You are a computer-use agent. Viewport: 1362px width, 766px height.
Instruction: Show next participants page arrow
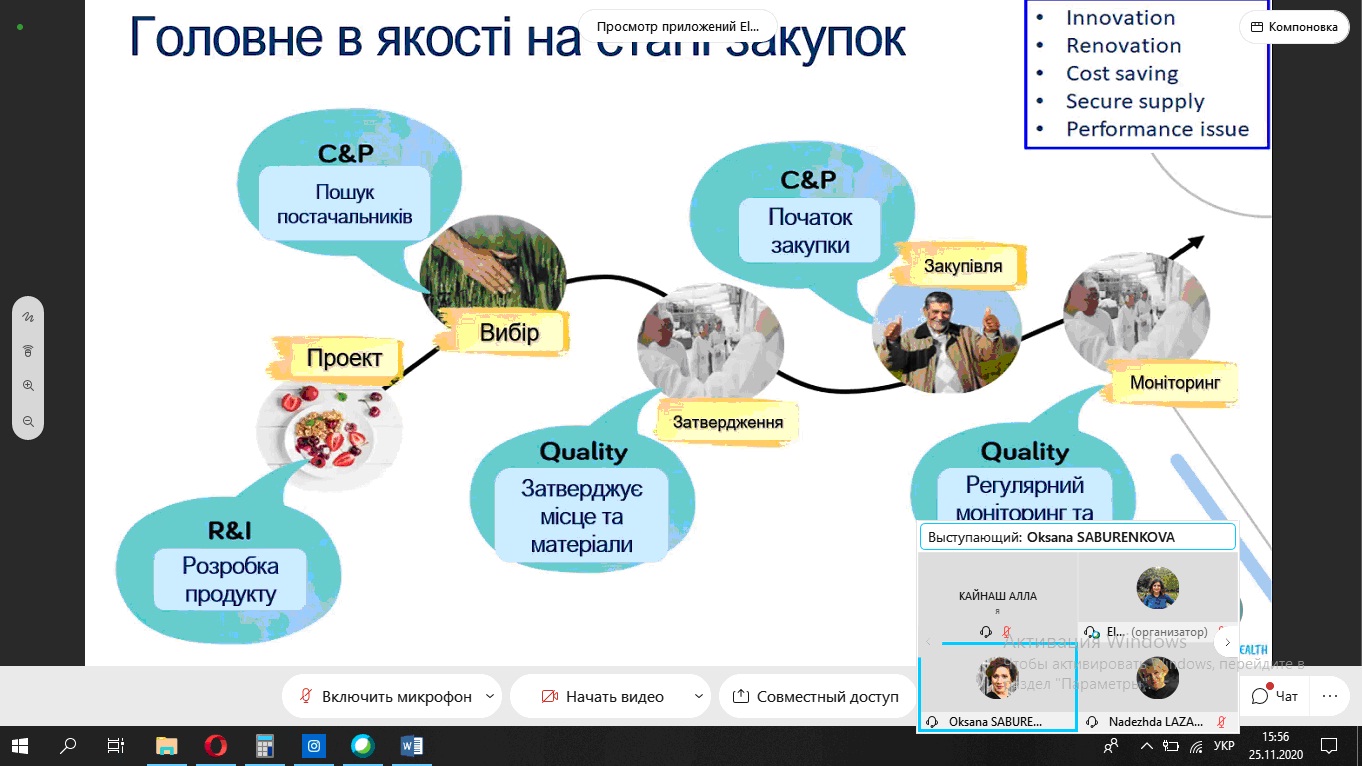click(1227, 642)
